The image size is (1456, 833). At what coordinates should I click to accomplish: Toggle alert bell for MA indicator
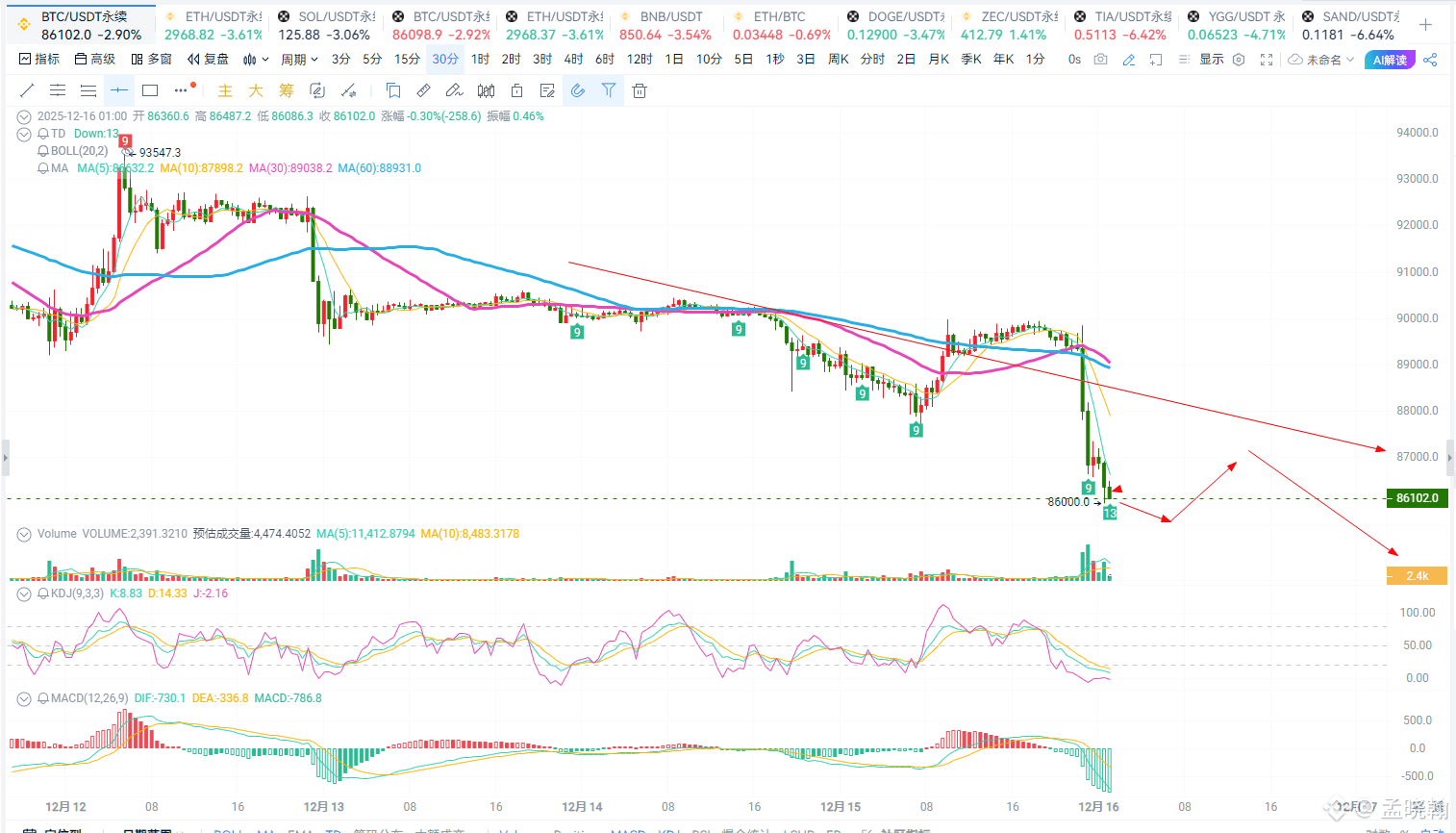43,168
